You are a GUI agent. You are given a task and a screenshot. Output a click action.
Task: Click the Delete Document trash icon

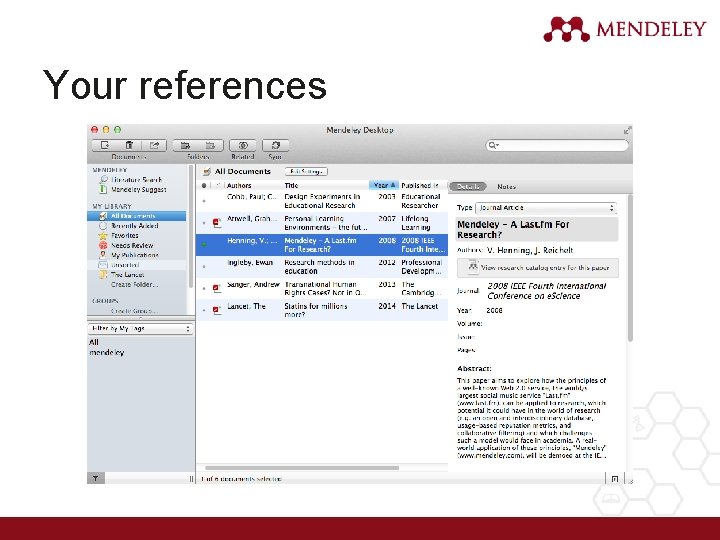click(129, 145)
